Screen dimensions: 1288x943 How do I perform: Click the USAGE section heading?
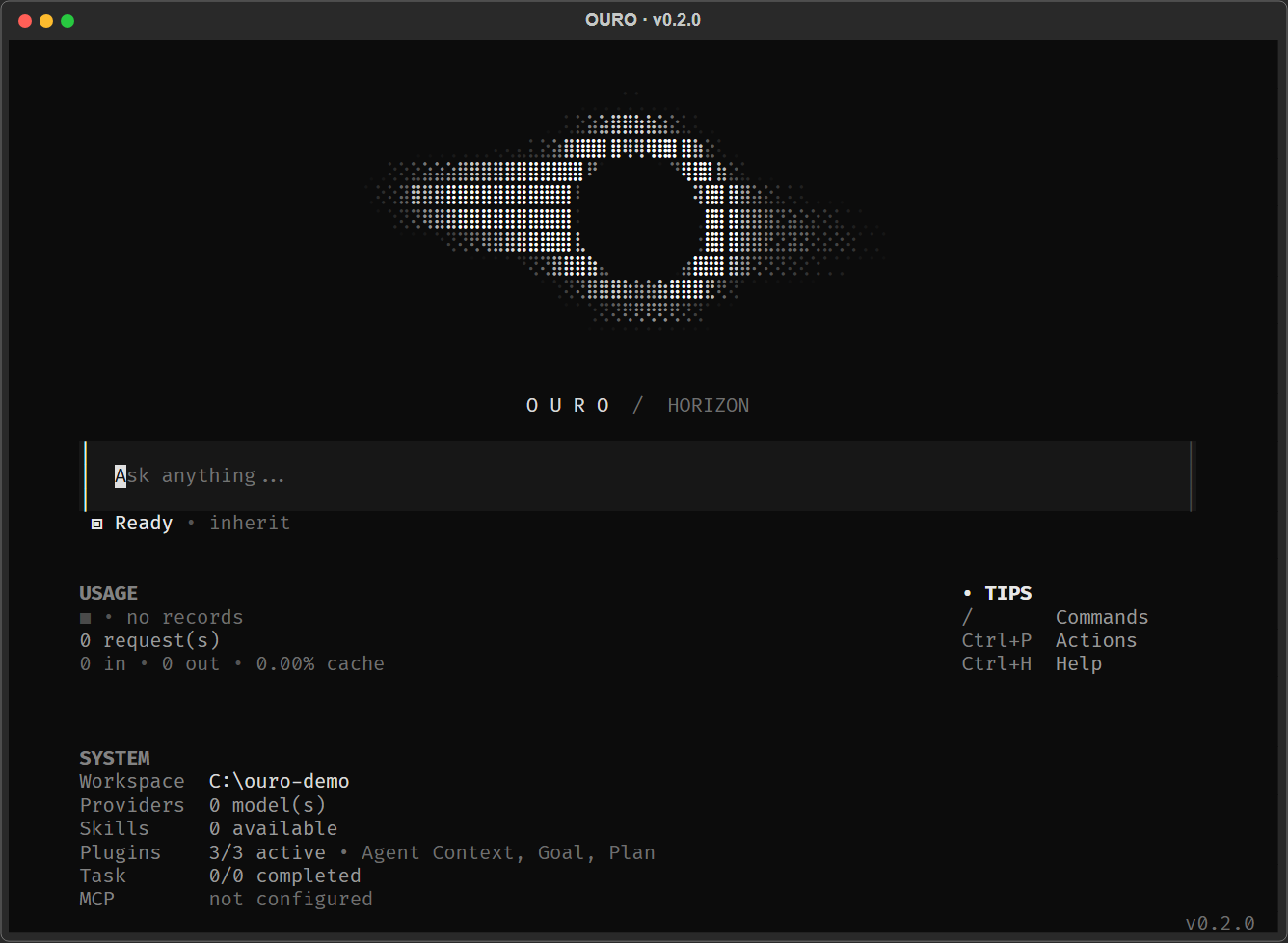(109, 593)
